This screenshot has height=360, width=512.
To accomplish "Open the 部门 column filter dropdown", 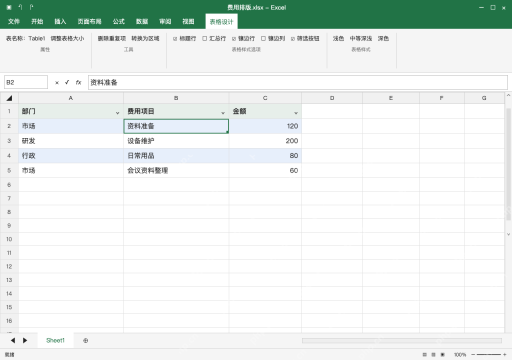I will tap(117, 113).
